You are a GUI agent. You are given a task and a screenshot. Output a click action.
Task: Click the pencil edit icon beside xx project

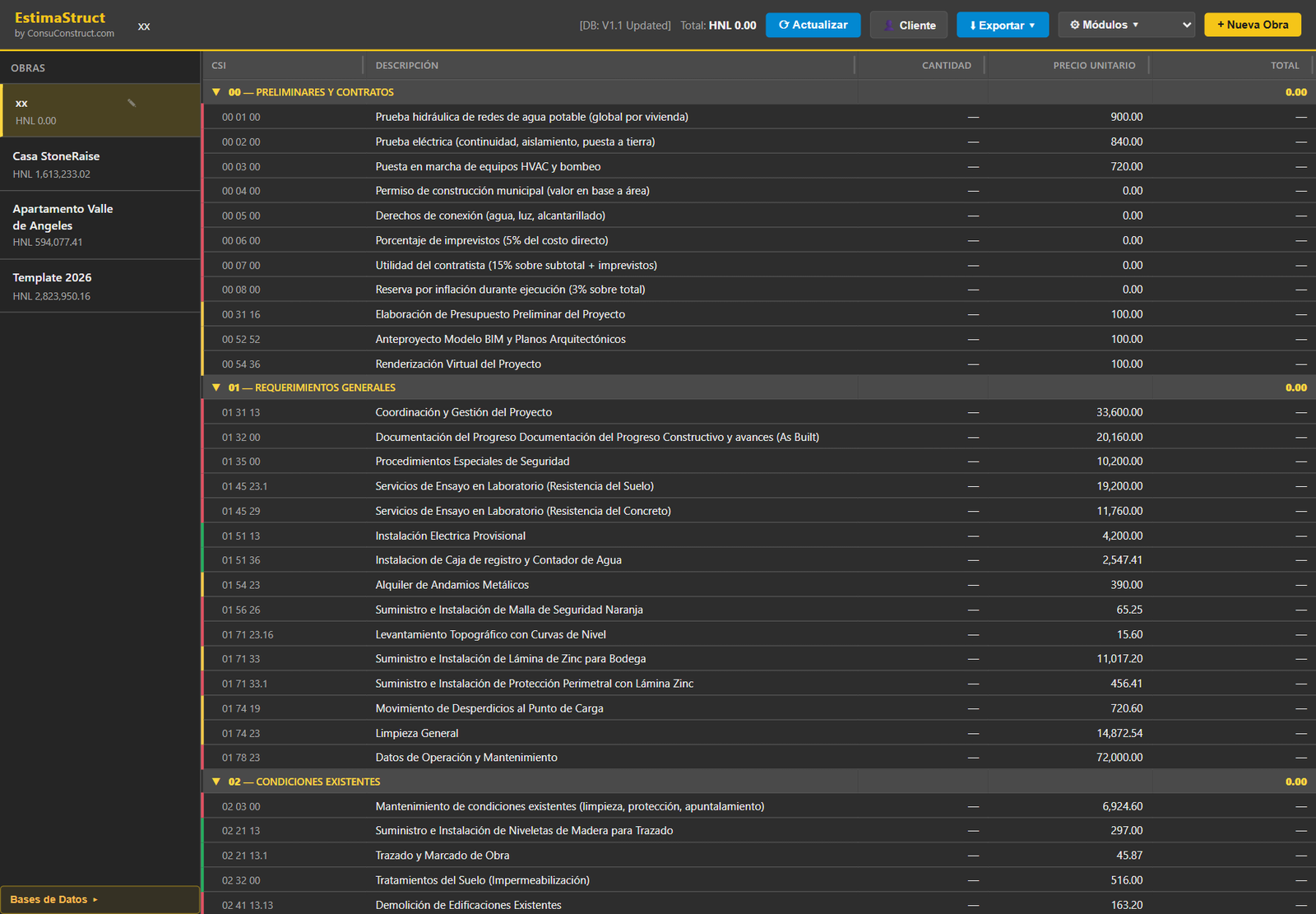132,103
